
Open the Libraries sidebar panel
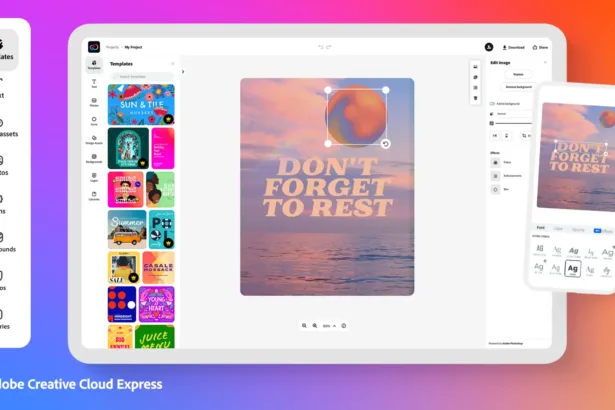tap(94, 196)
